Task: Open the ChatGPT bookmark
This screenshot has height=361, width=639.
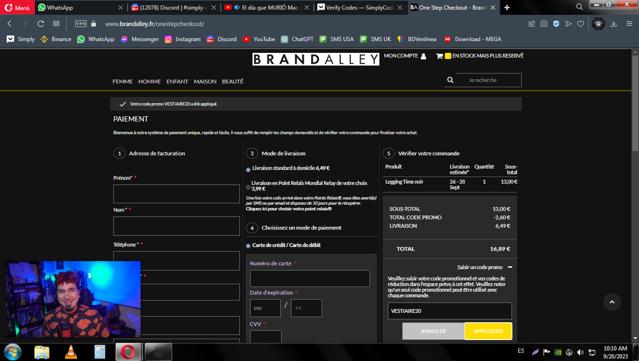Action: [x=297, y=39]
